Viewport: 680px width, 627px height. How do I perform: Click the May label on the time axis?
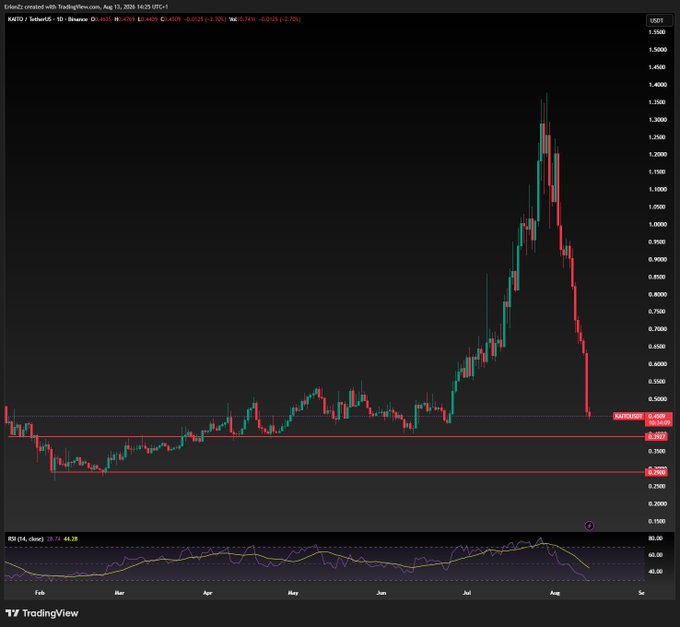click(x=293, y=593)
